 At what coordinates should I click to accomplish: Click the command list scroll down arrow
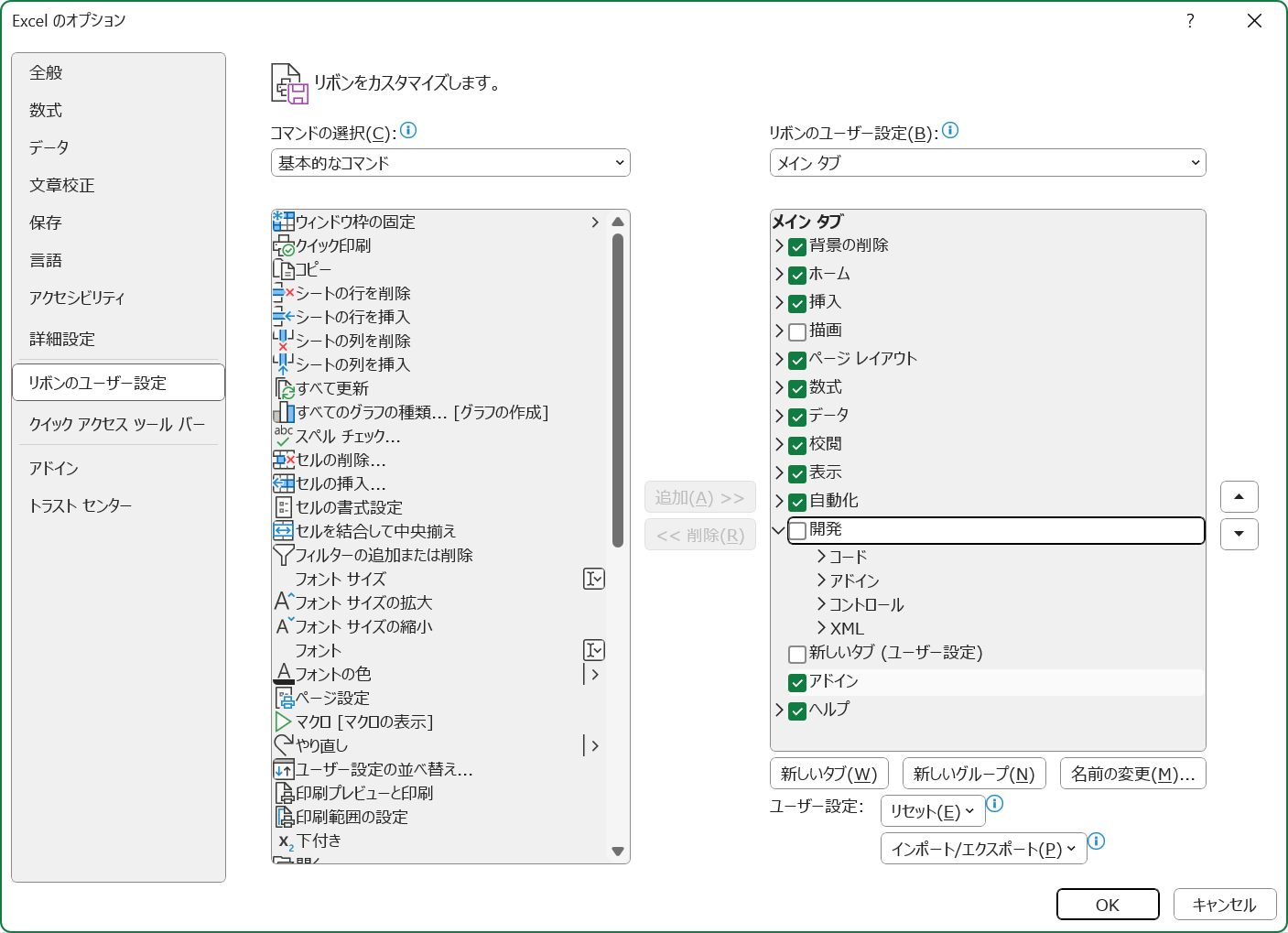(x=618, y=852)
